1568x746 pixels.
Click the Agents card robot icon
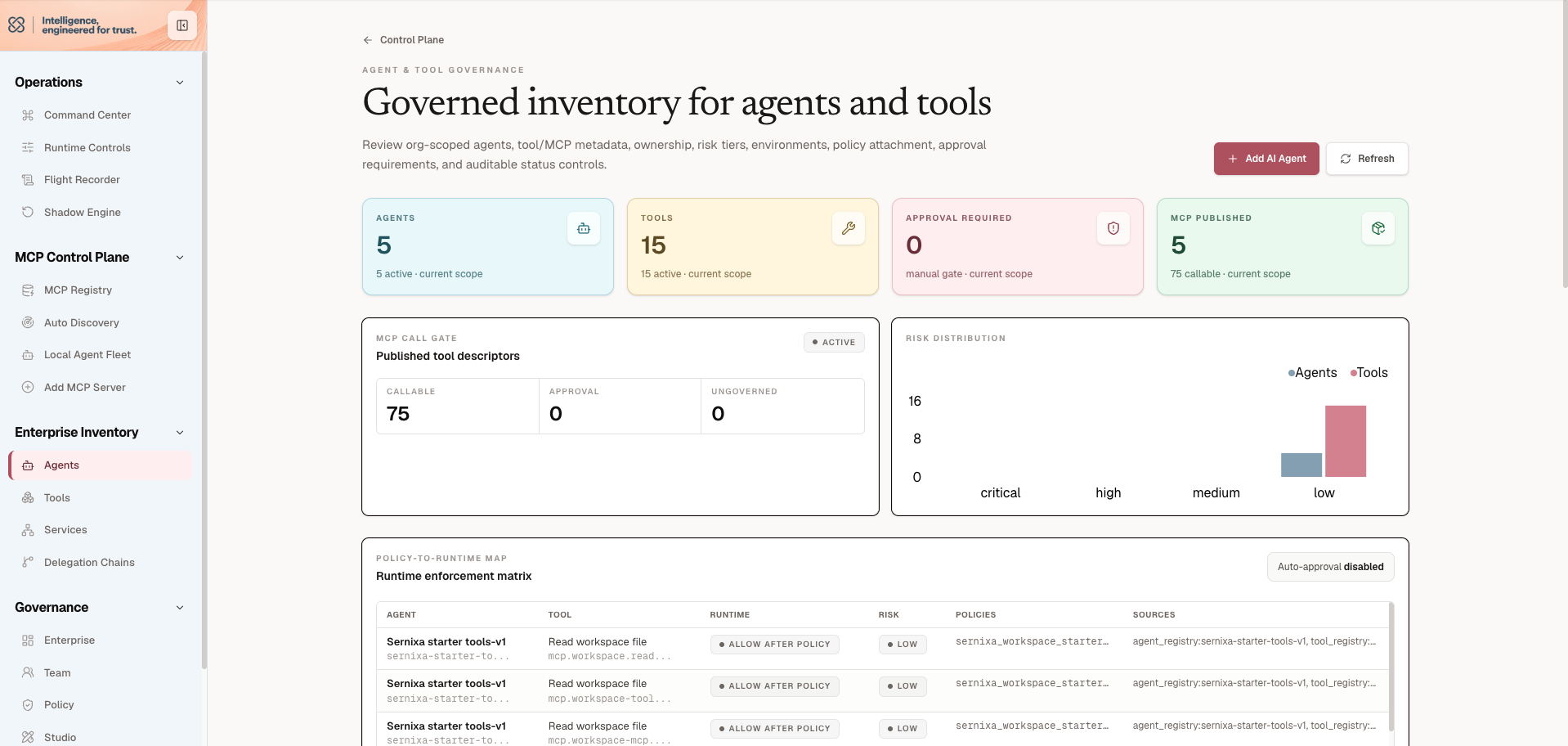[584, 228]
